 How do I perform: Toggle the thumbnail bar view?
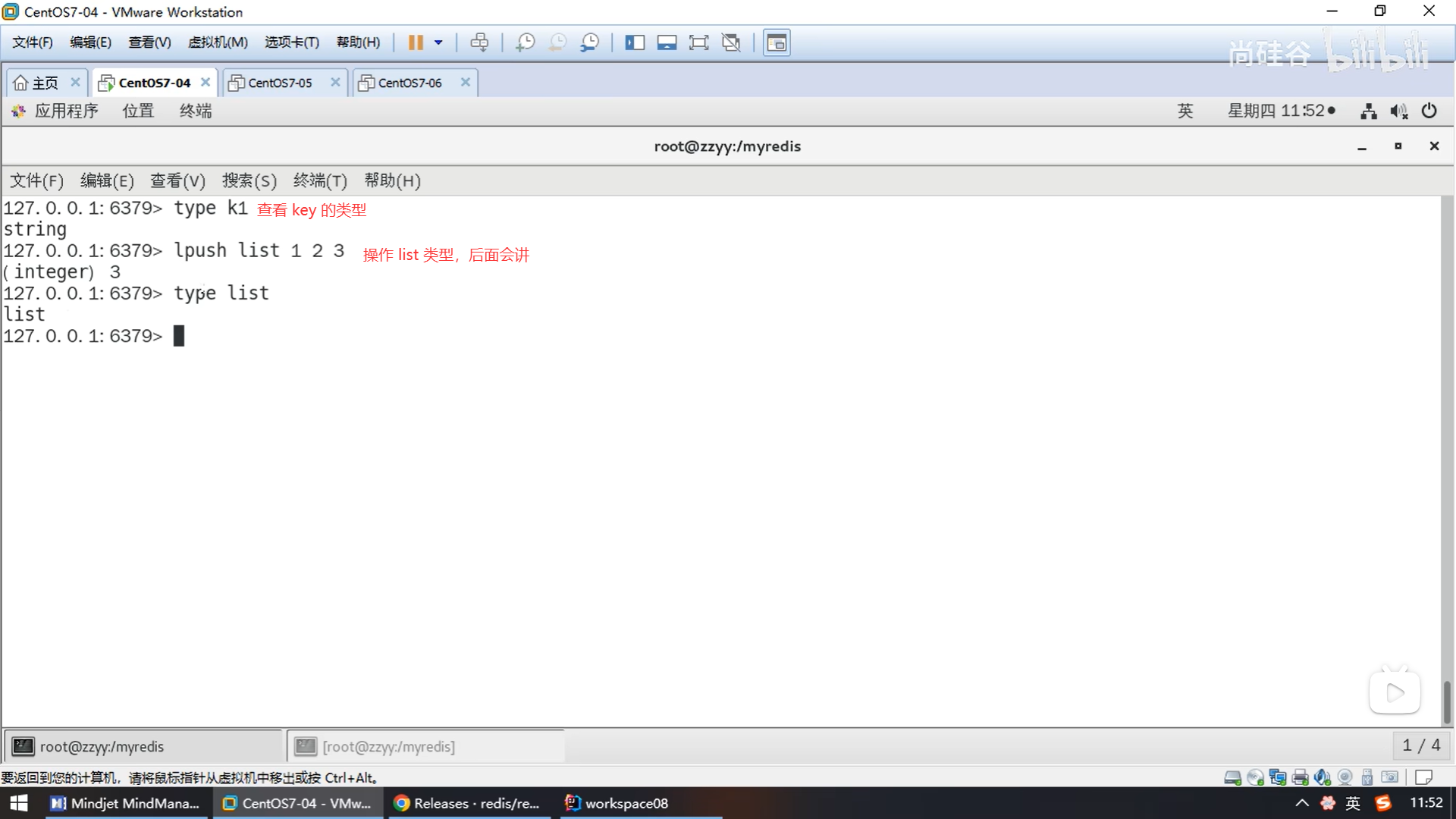(x=667, y=42)
